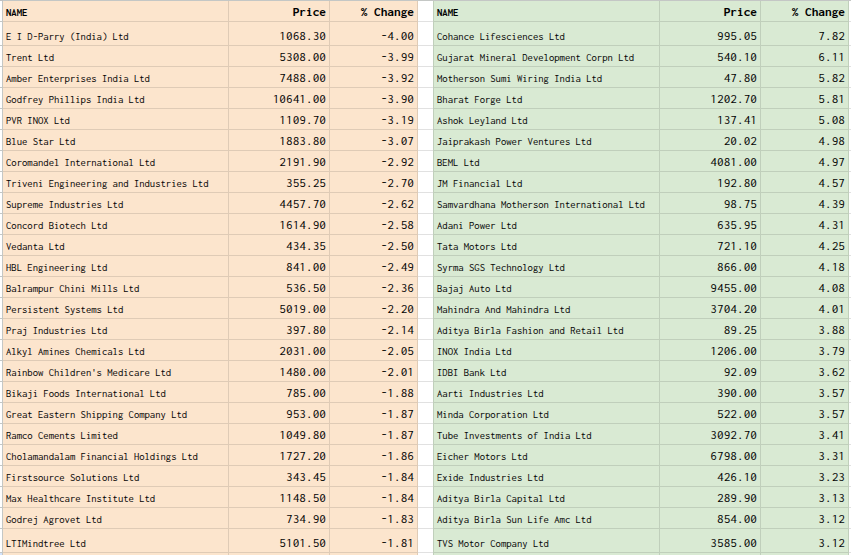Click the NAME header of the orange table

coord(17,13)
